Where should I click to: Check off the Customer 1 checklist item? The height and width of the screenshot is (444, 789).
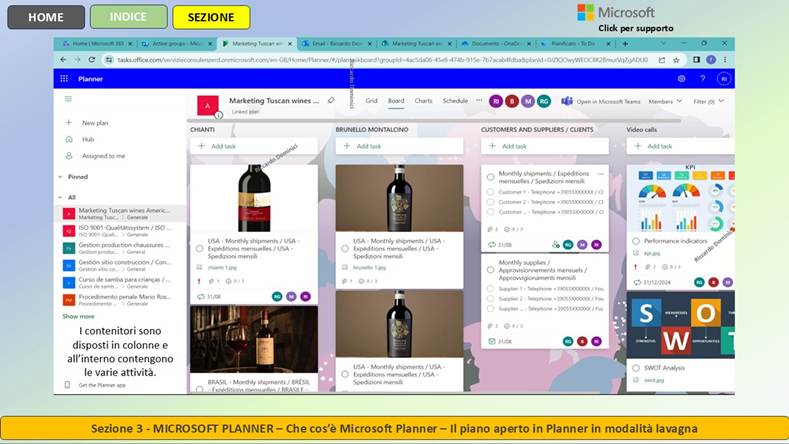(x=491, y=190)
